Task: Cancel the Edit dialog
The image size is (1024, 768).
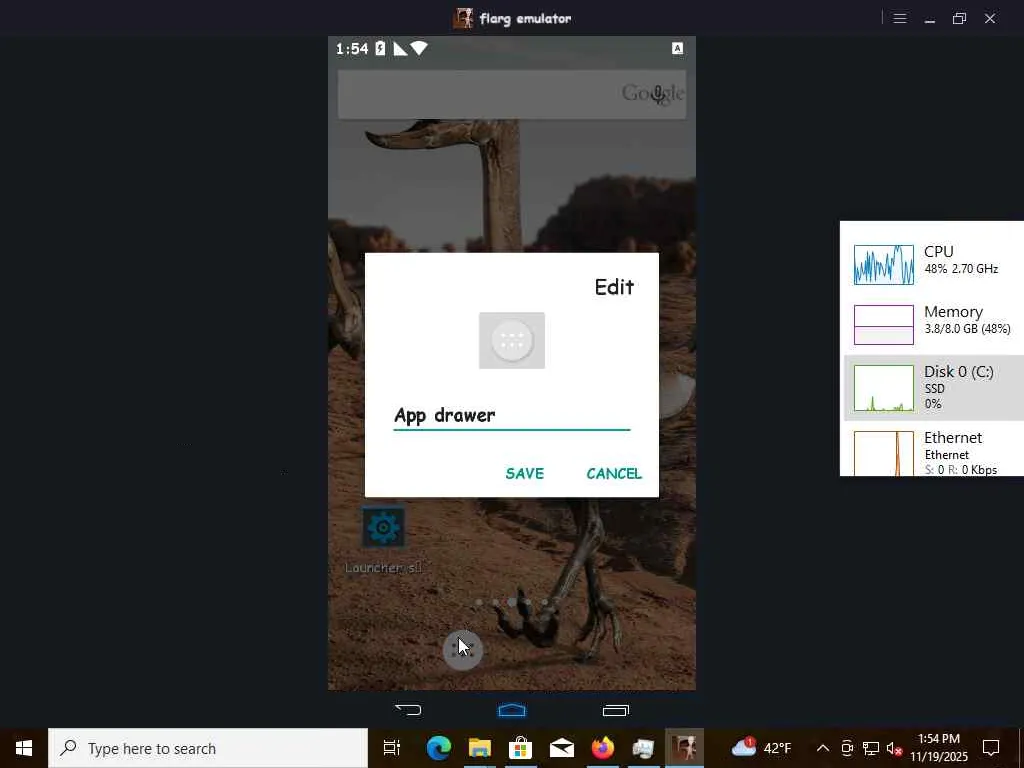Action: (614, 473)
